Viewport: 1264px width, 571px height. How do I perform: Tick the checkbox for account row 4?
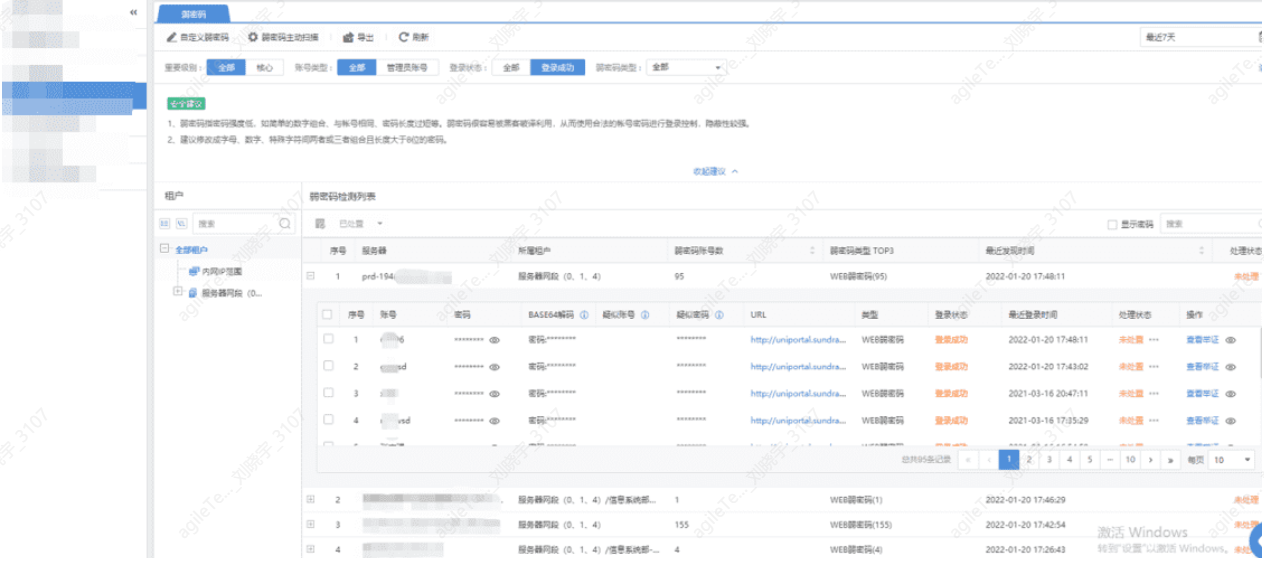(327, 421)
